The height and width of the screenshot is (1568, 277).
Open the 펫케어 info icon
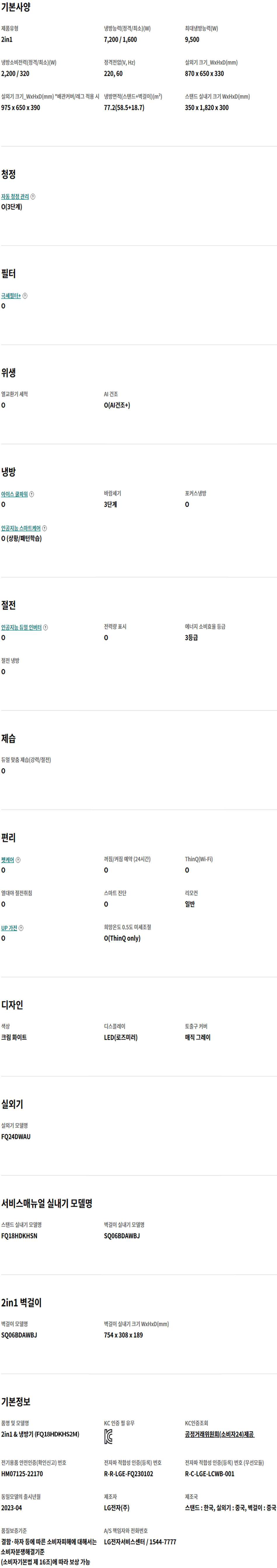[x=18, y=860]
